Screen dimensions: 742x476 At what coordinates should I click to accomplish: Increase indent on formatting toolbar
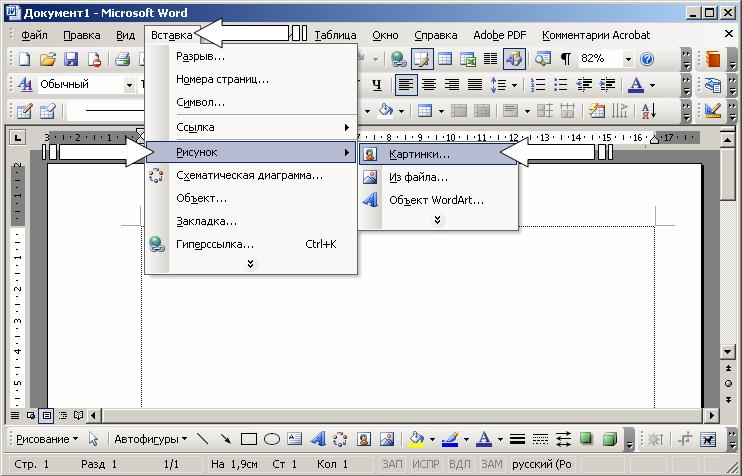coord(607,85)
